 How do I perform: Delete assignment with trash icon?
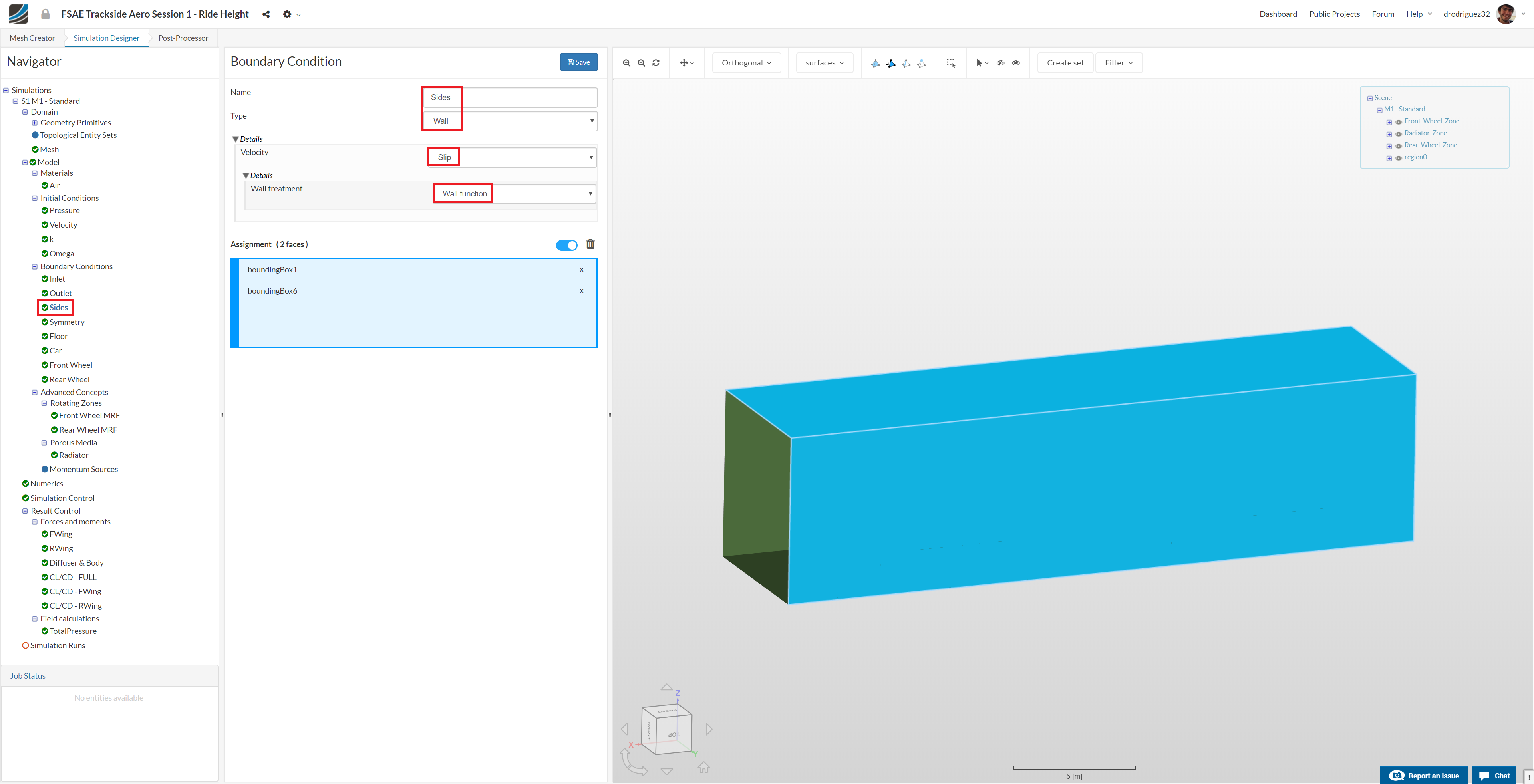coord(590,244)
